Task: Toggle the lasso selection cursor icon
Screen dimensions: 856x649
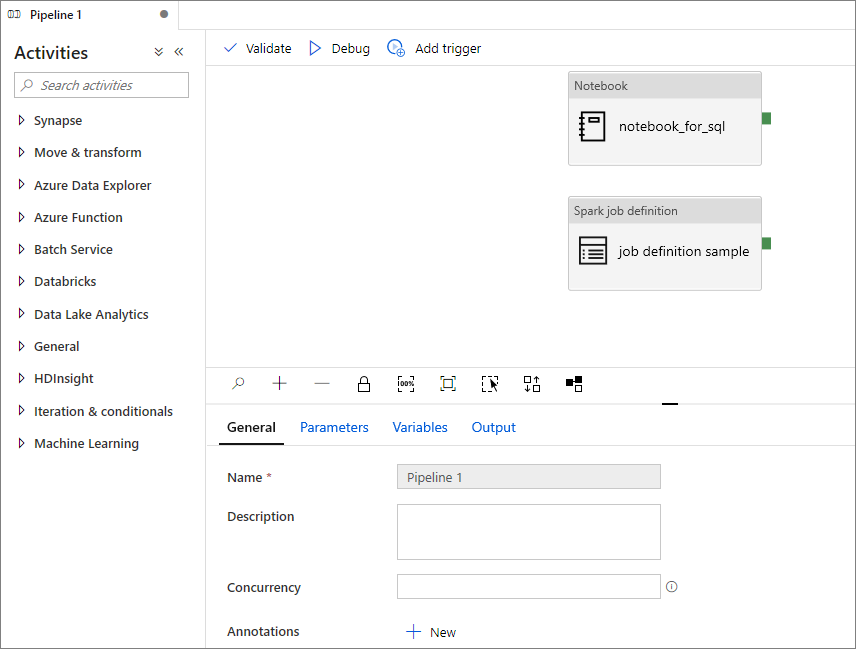Action: (x=490, y=384)
